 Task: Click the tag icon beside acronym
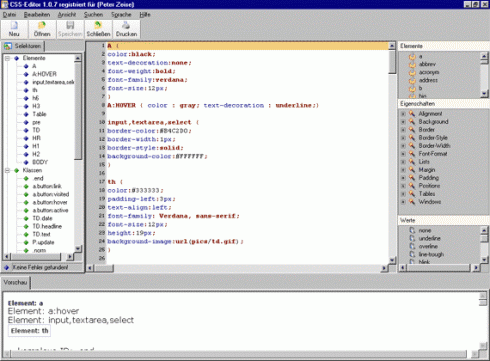pyautogui.click(x=412, y=72)
